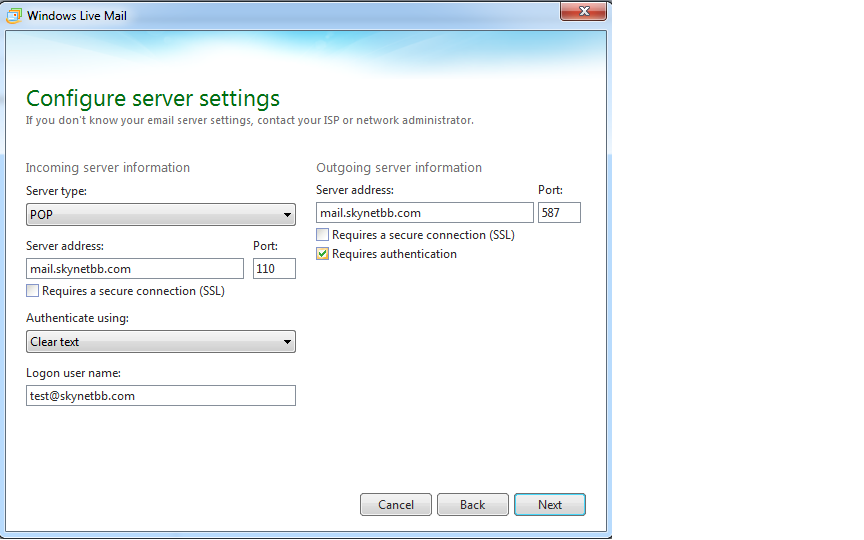Click the Windows Live Mail title text
Screen dimensions: 864x540
coord(77,16)
